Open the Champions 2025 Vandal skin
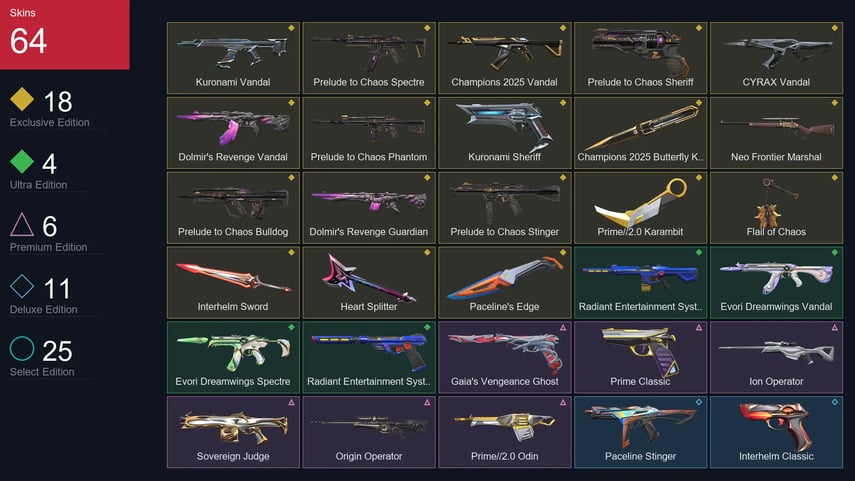Image resolution: width=855 pixels, height=481 pixels. coord(505,58)
